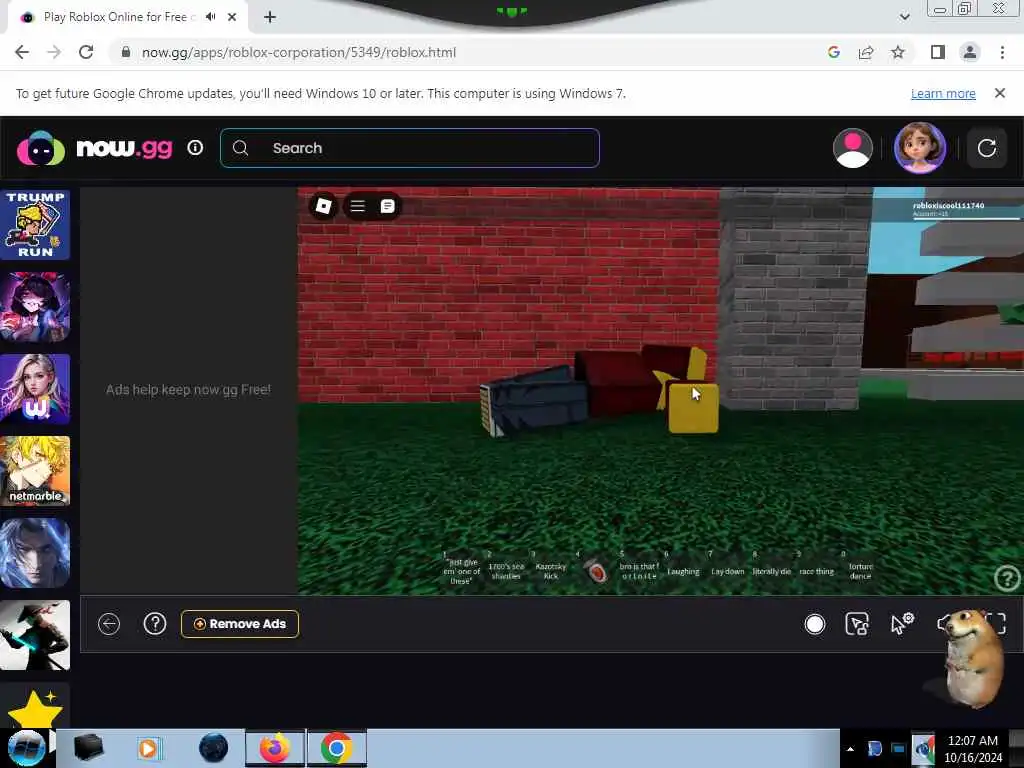Open Chrome three-dot menu

pos(1002,52)
